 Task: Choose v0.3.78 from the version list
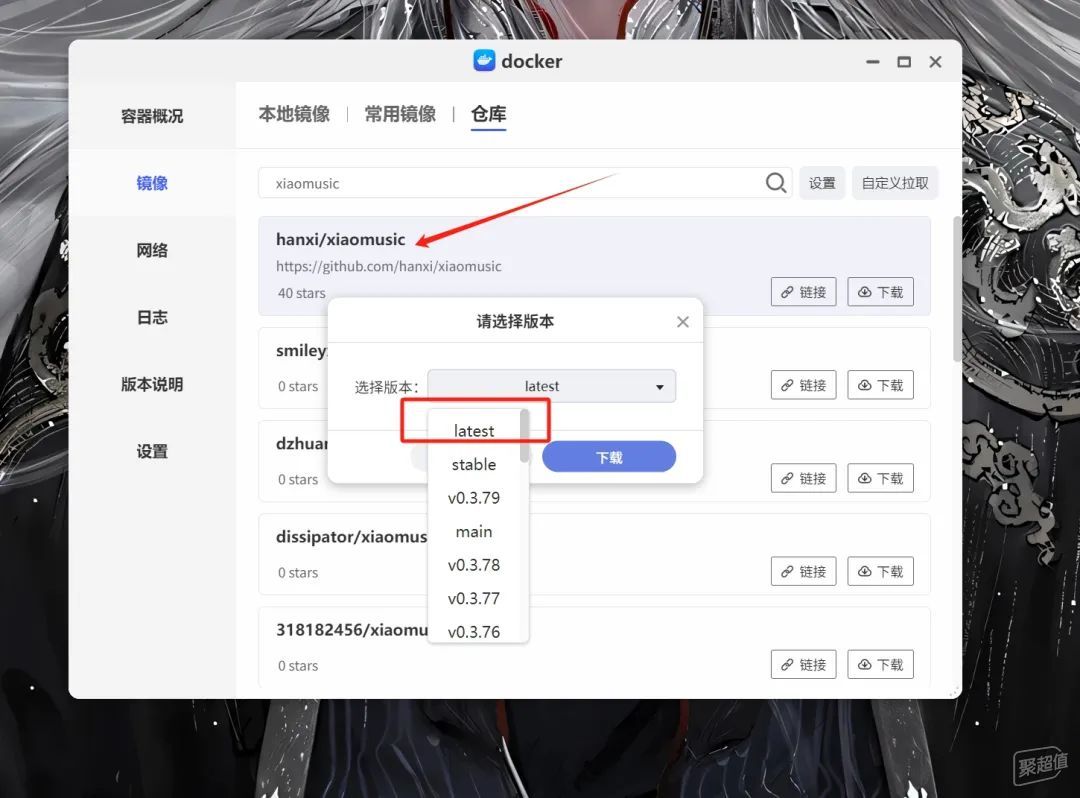point(474,565)
